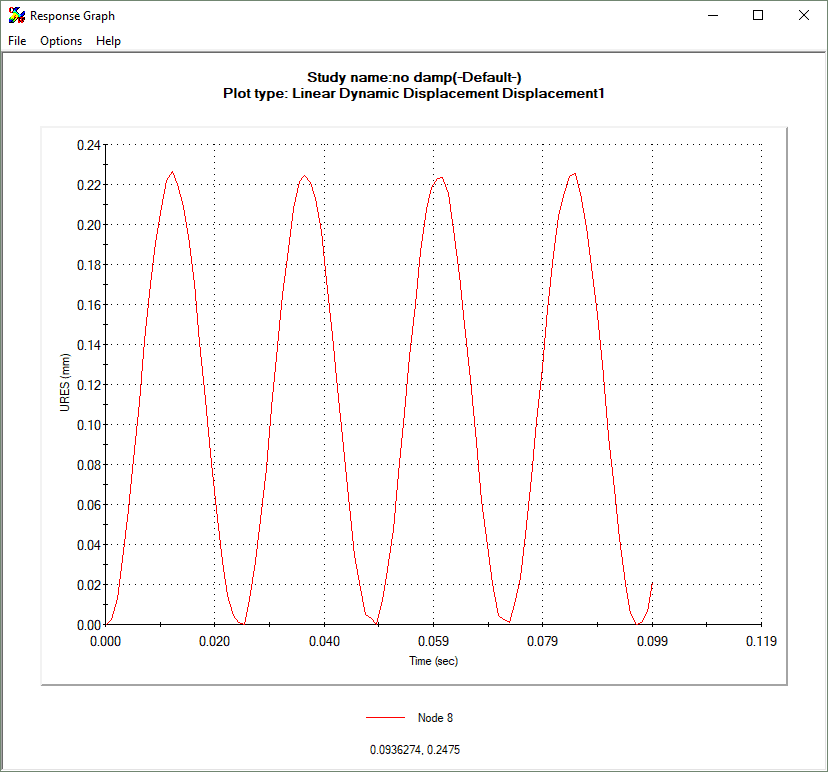This screenshot has height=772, width=828.
Task: Click the fourth peak of the red curve
Action: tap(575, 174)
